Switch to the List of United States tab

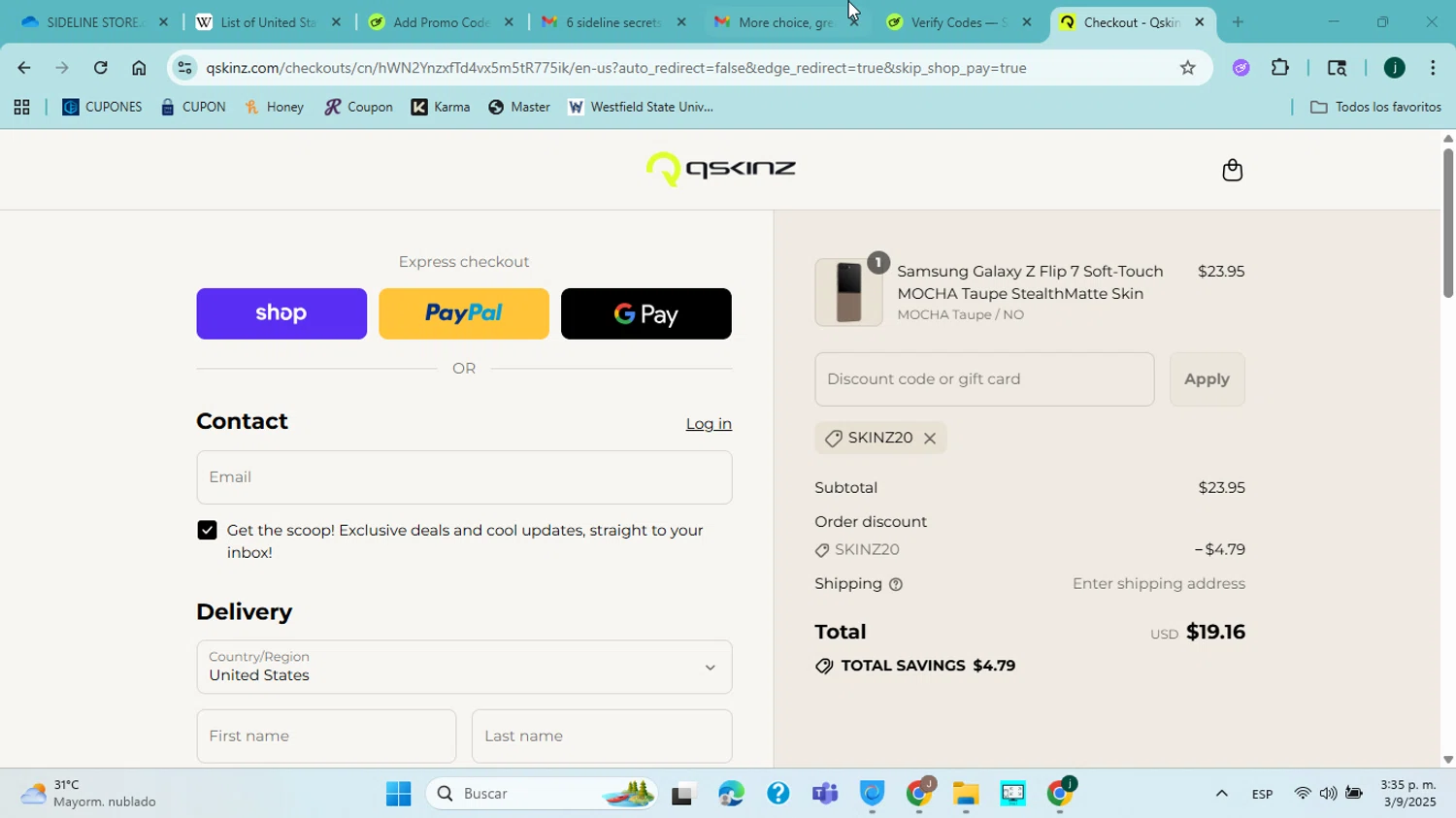point(268,21)
